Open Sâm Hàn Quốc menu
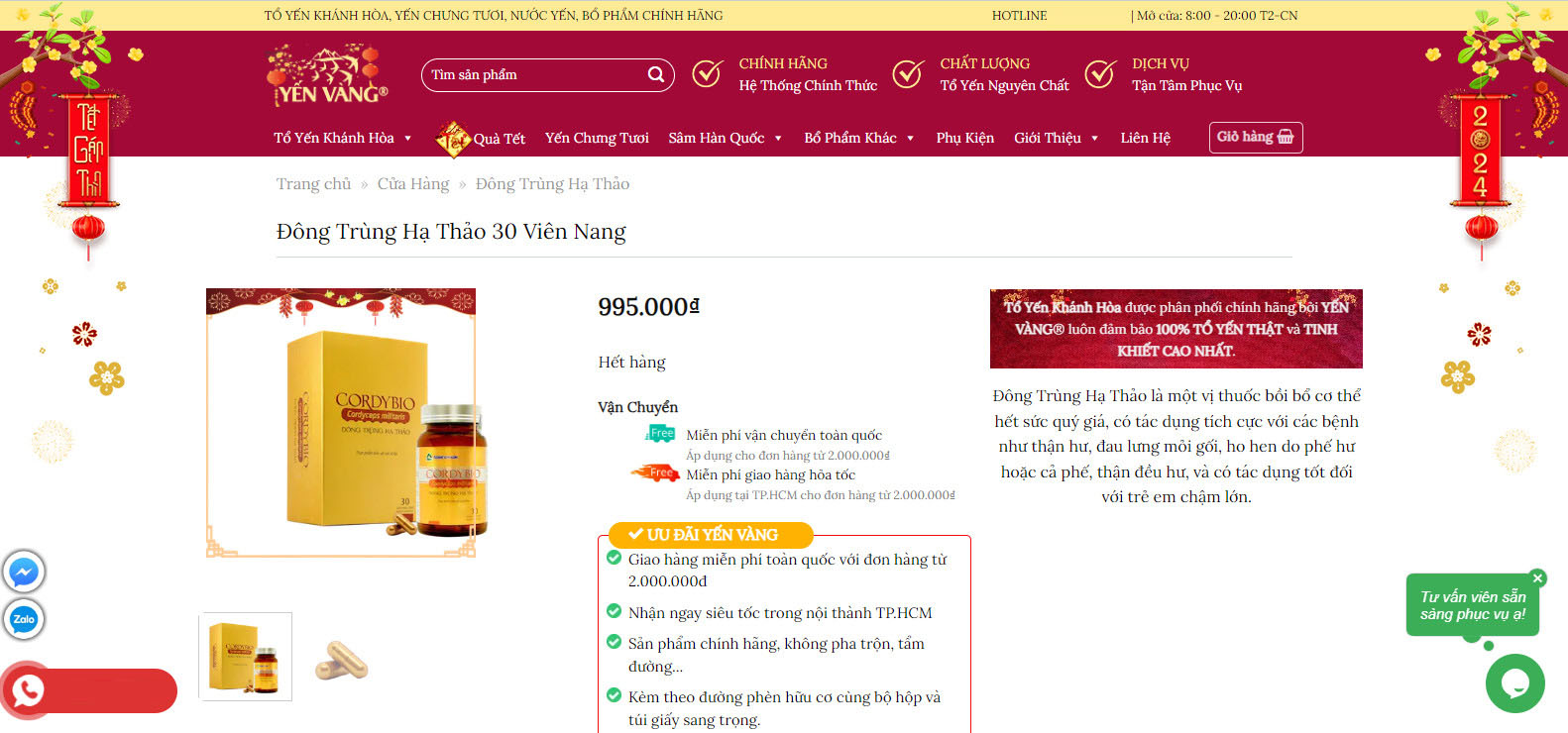 pos(717,138)
